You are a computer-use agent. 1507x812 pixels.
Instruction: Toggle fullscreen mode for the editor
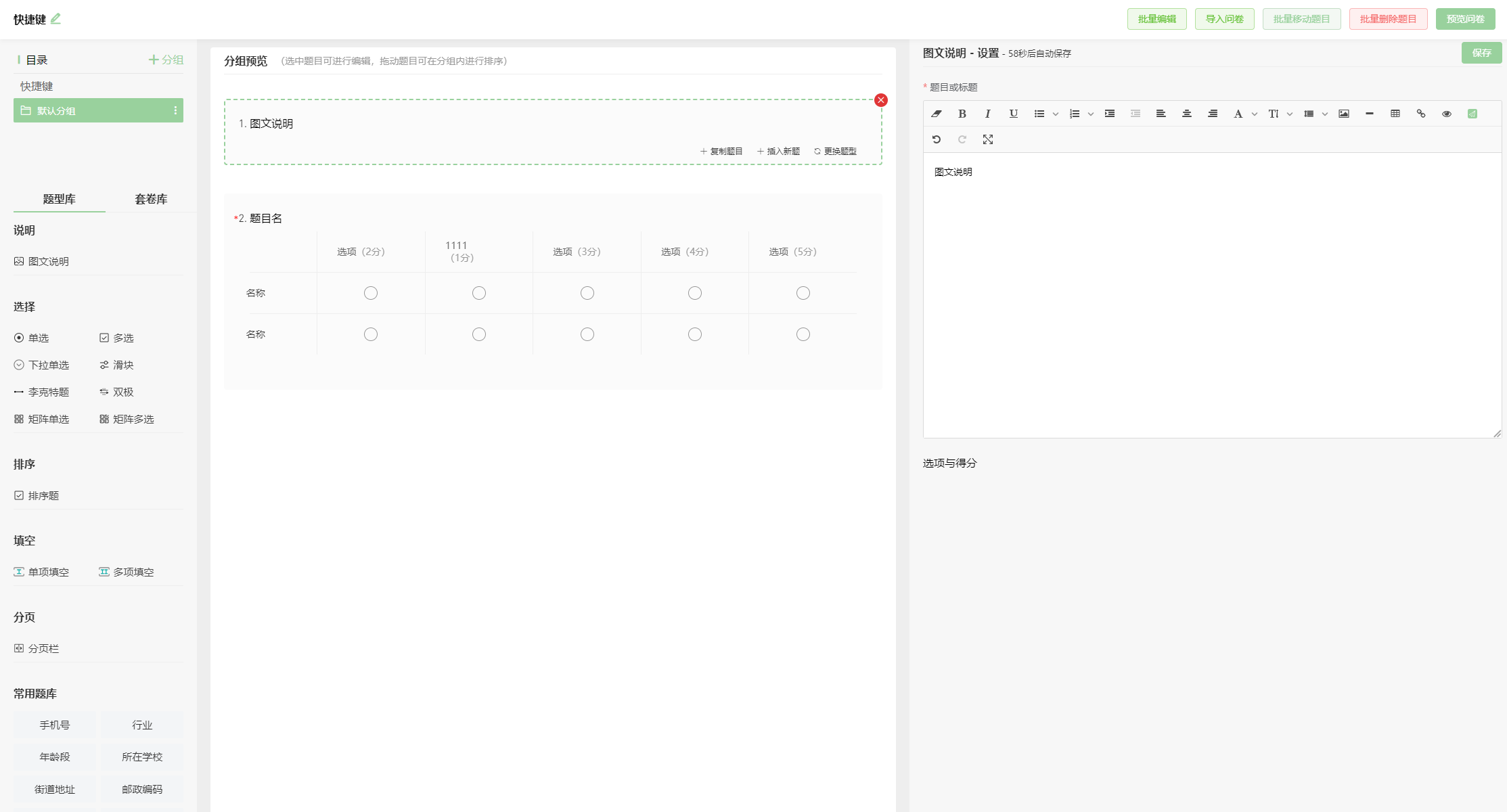click(x=988, y=139)
